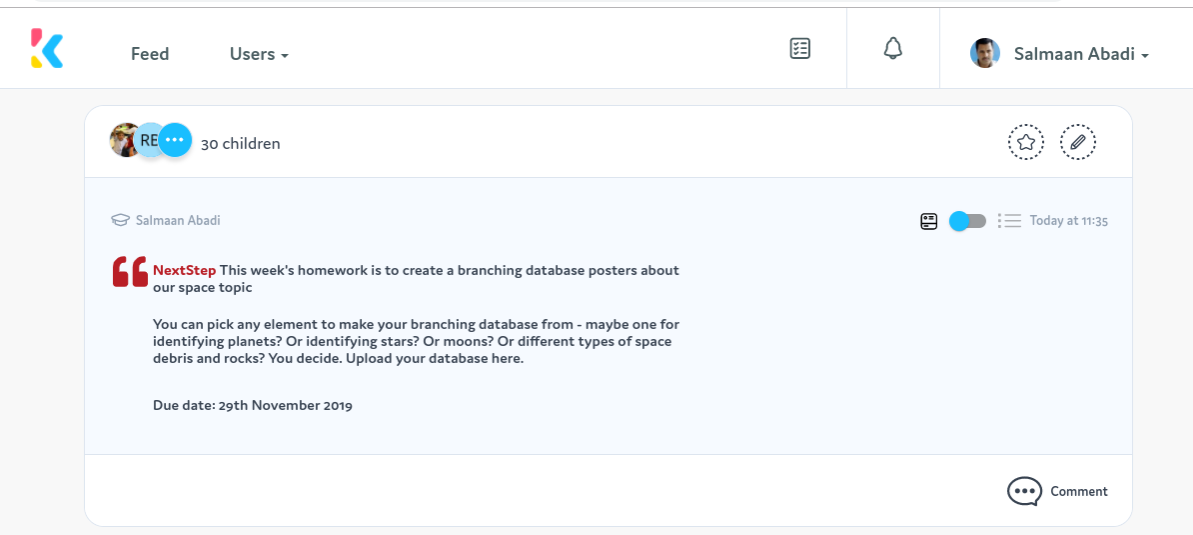The width and height of the screenshot is (1193, 535).
Task: Click the Comment button label
Action: click(x=1079, y=492)
